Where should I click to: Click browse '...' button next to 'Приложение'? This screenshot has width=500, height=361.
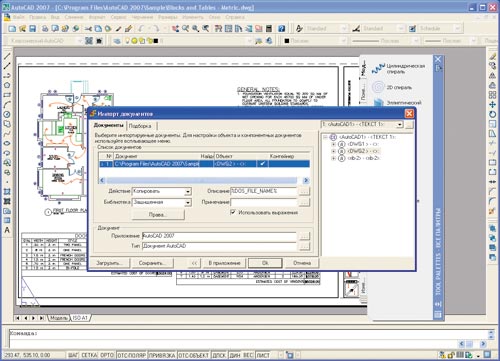coord(304,236)
